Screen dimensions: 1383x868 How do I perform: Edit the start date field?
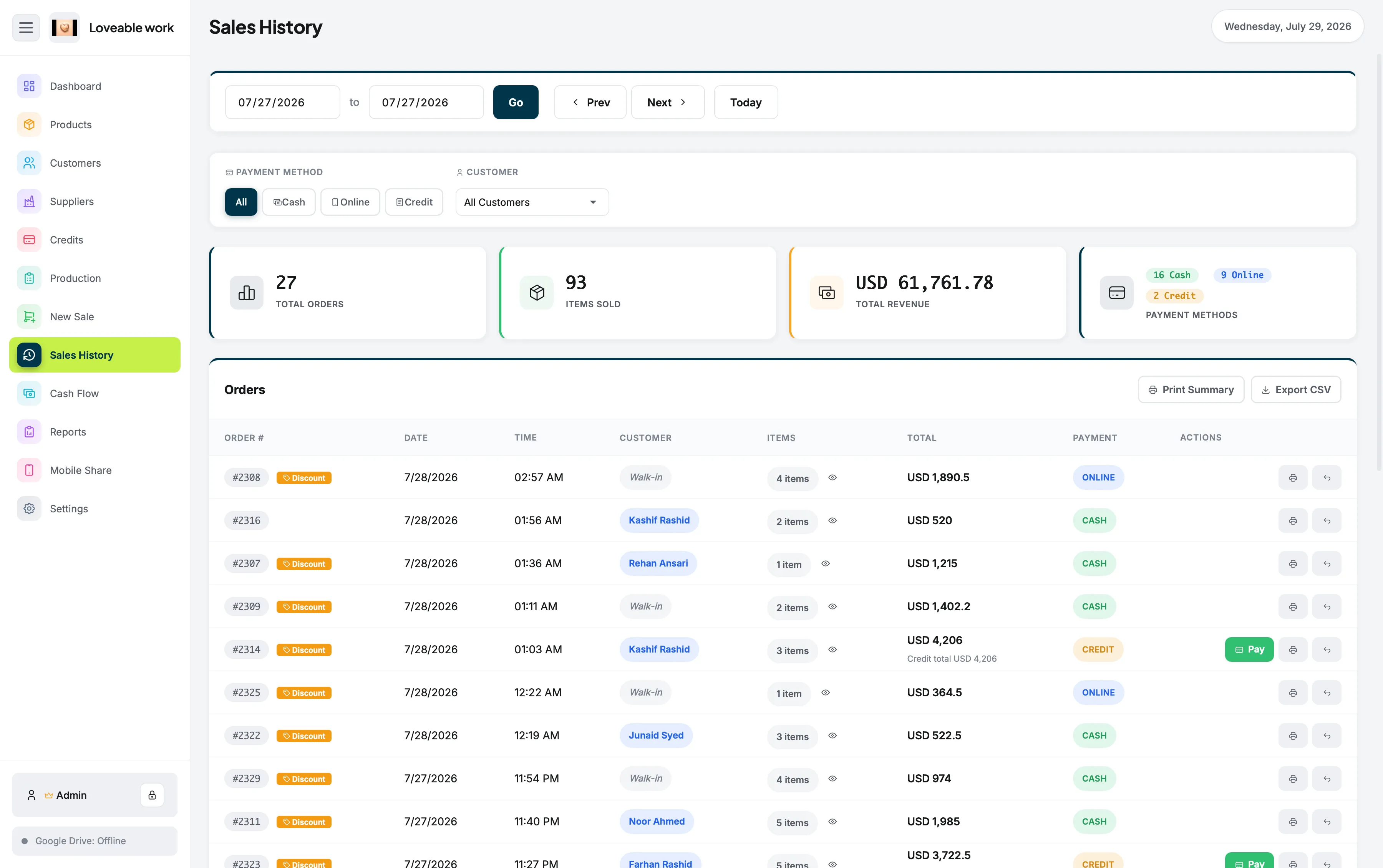coord(282,102)
